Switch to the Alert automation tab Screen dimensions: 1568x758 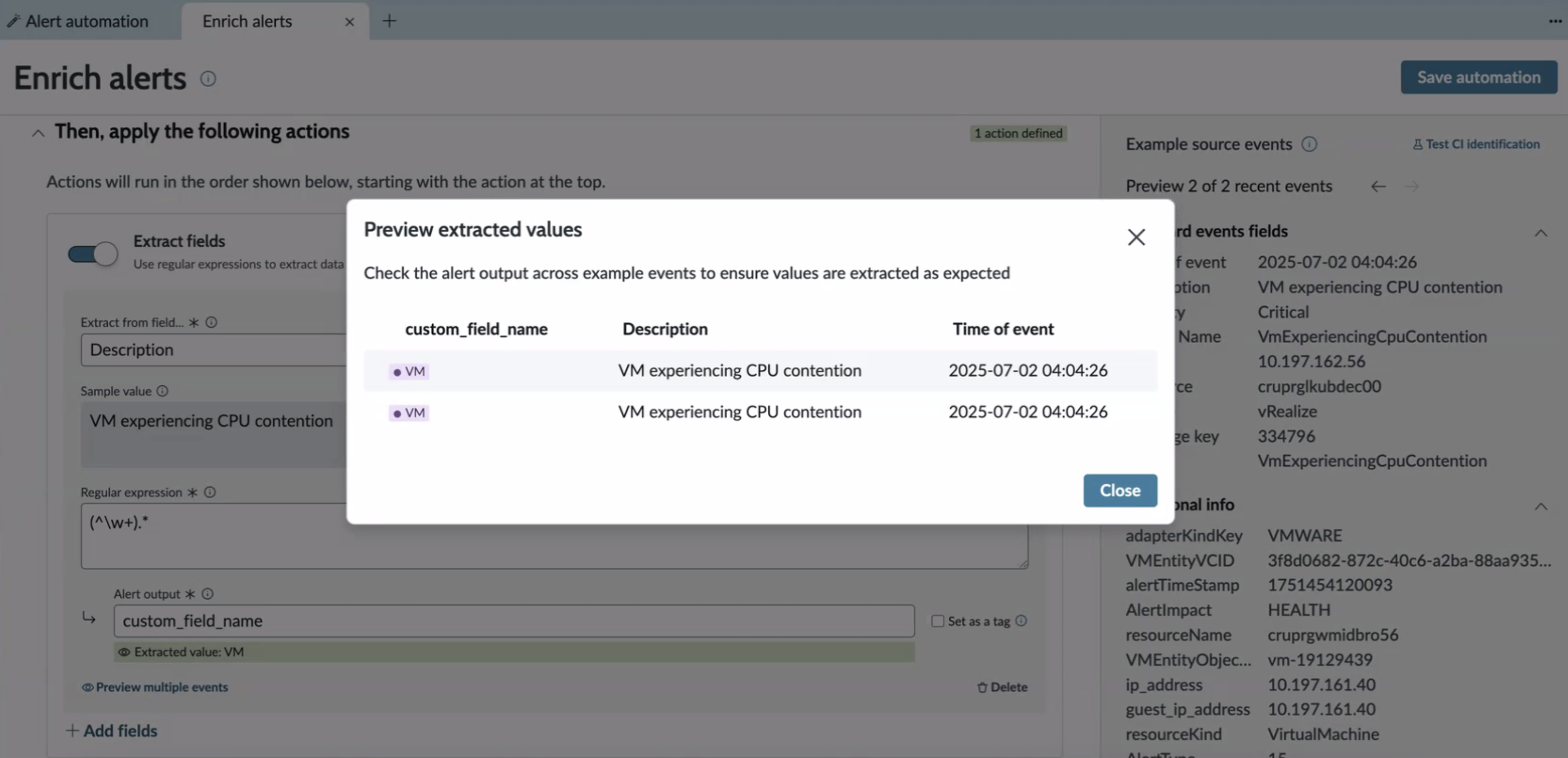79,21
